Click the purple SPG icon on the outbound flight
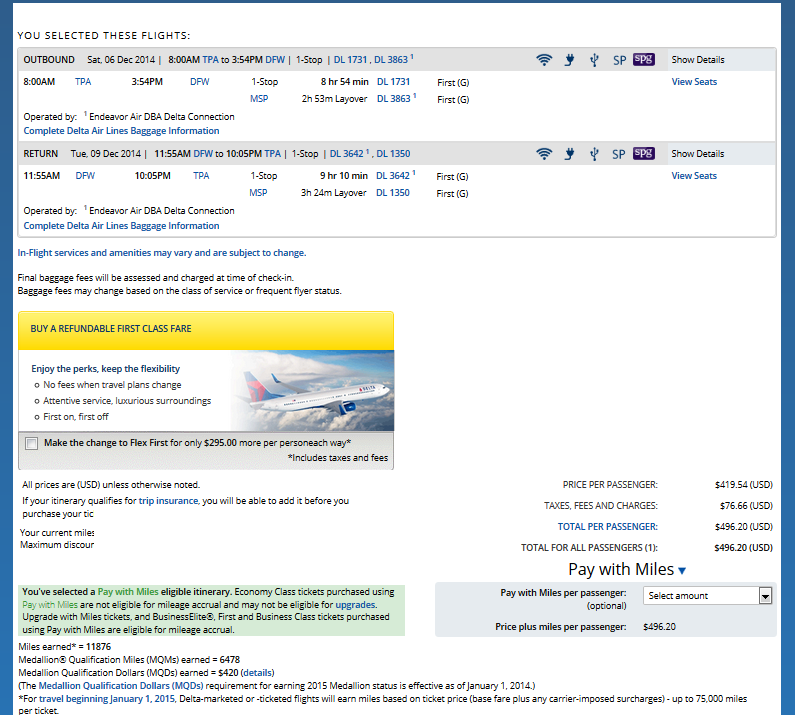Viewport: 795px width, 715px height. (x=643, y=60)
